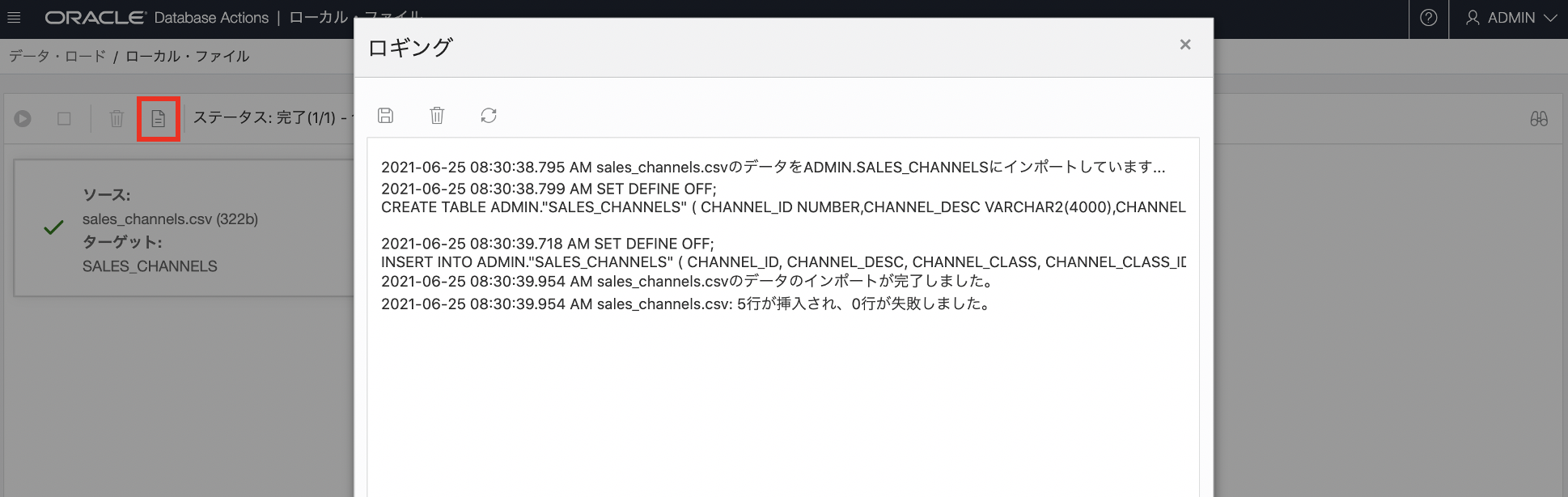
Task: Close the ロギング dialog
Action: coord(1185,45)
